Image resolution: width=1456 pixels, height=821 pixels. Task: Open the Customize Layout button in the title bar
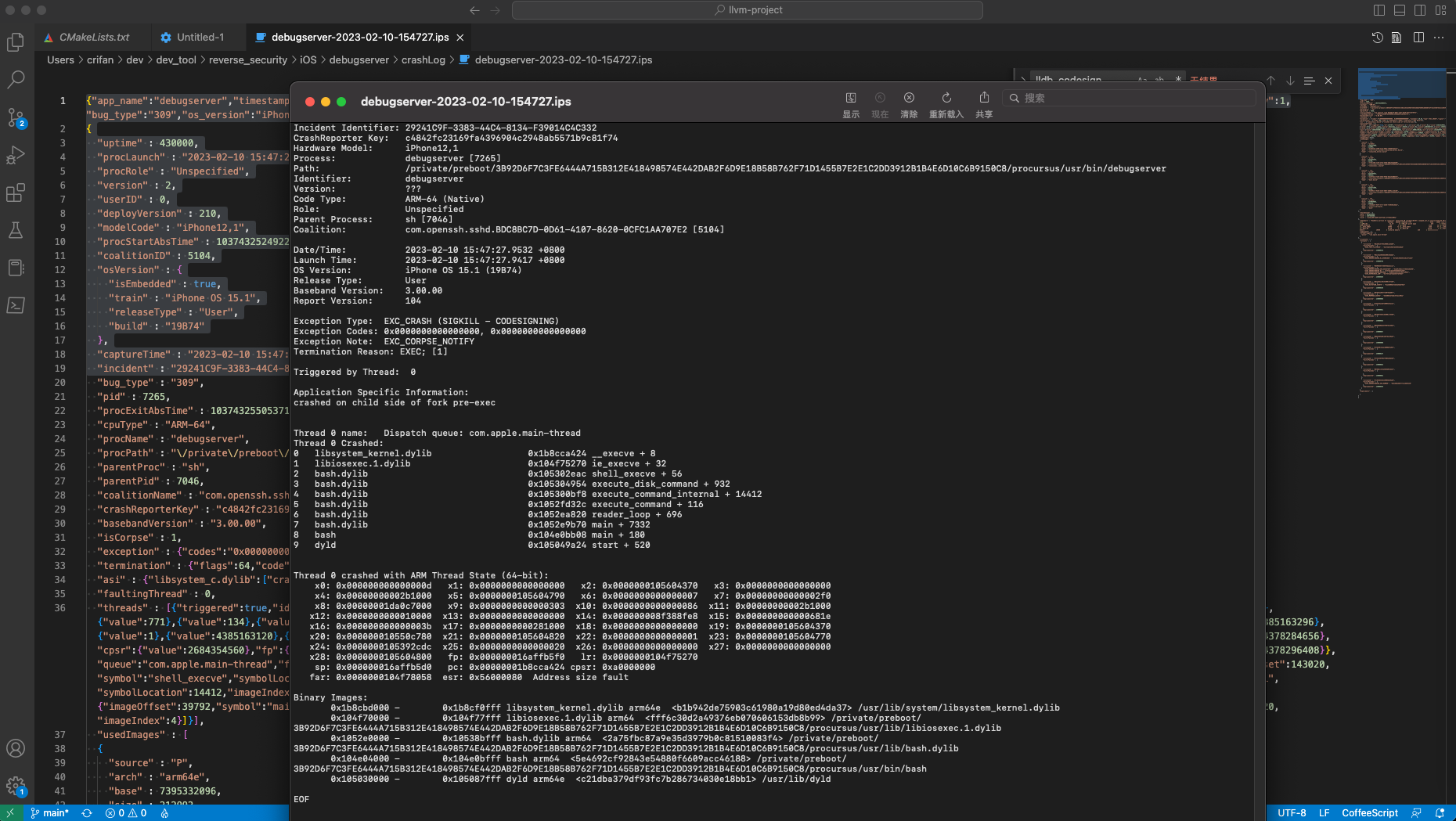[x=1441, y=10]
